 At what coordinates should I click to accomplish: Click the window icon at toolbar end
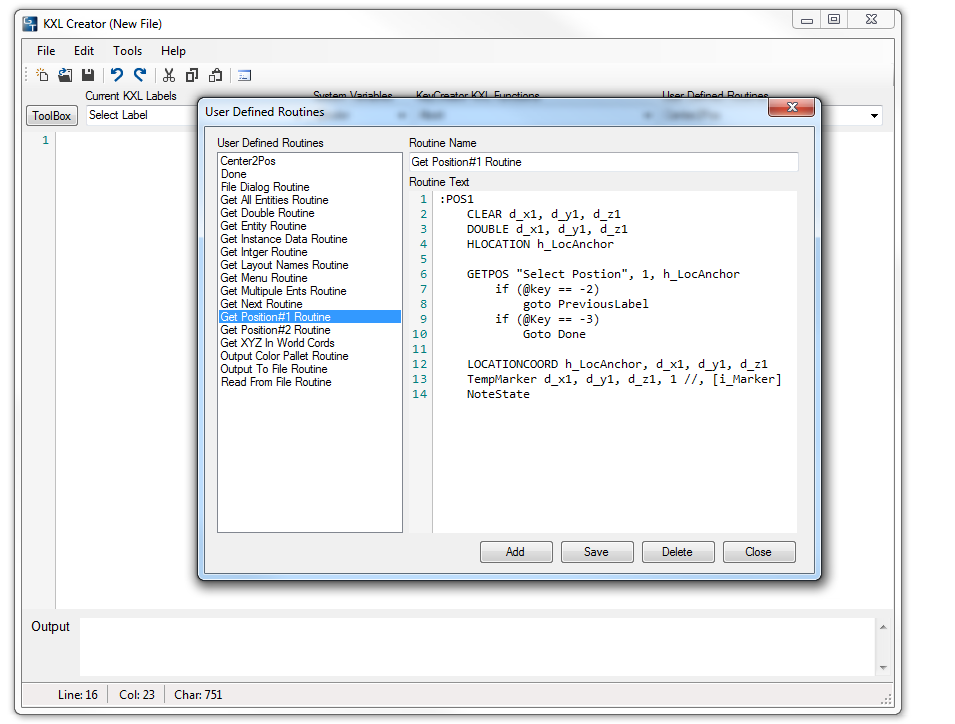244,75
